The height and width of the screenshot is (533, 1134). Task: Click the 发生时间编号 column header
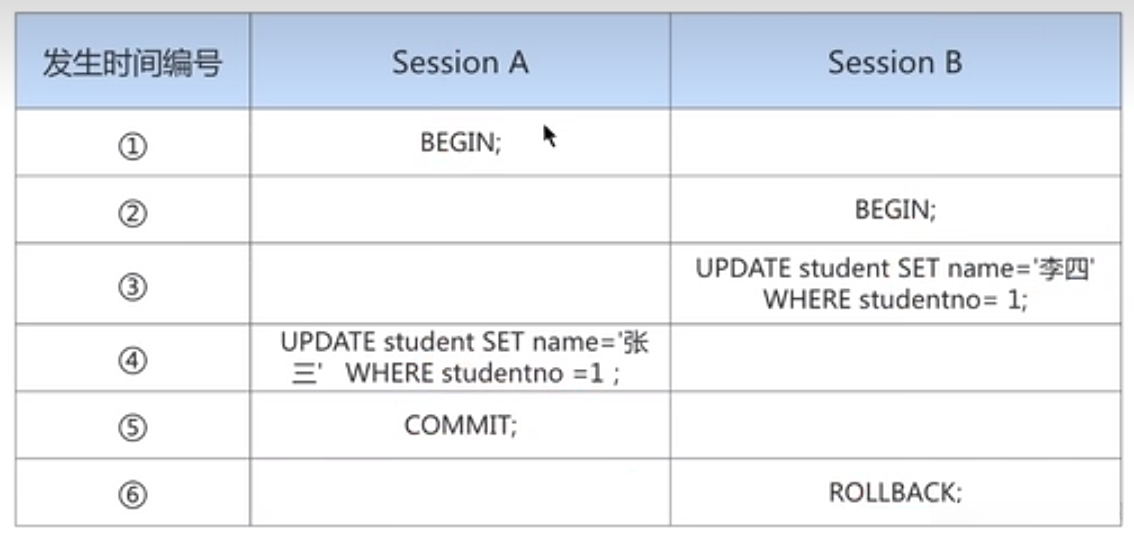pos(132,64)
